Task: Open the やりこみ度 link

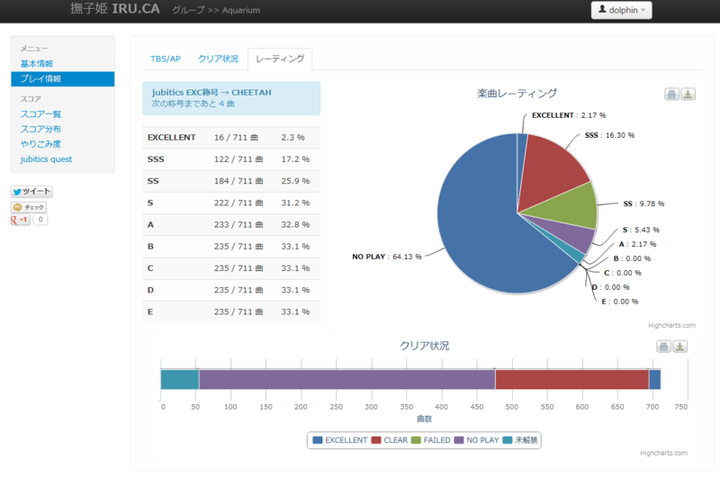Action: tap(40, 144)
